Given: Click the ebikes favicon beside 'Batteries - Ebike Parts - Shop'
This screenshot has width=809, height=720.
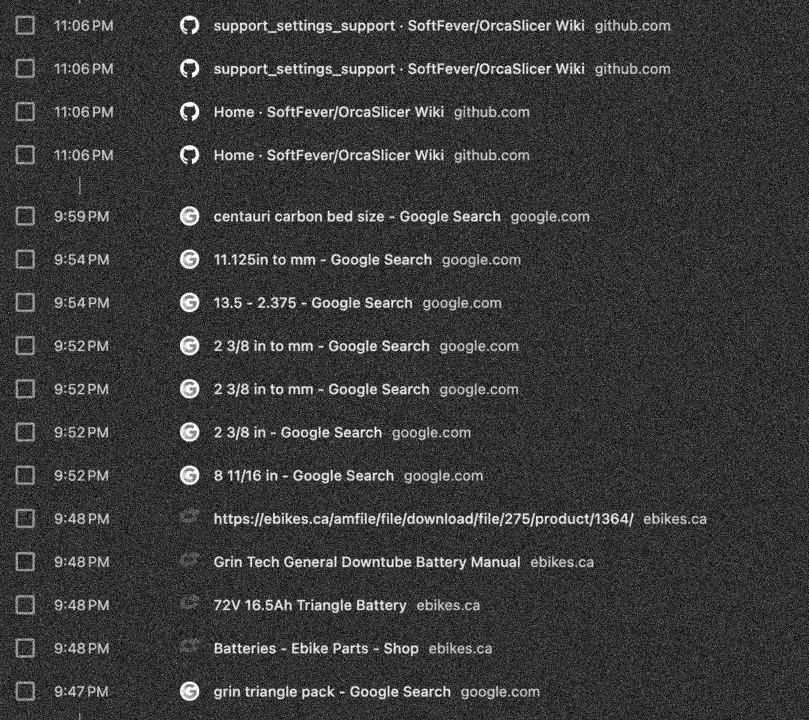Looking at the screenshot, I should [189, 646].
